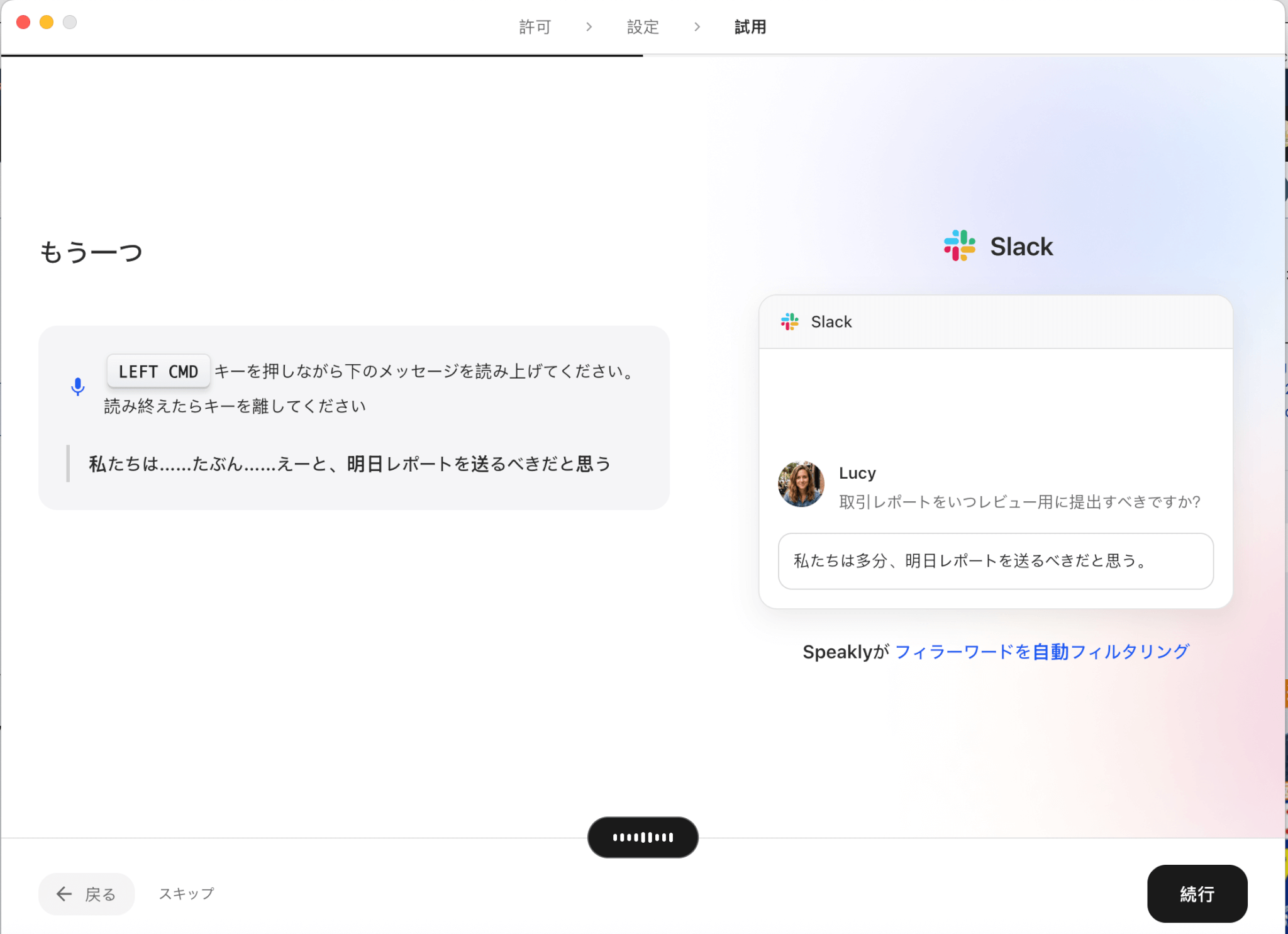This screenshot has width=1288, height=934.
Task: Open the フィラーワードを自動フィルタリング link
Action: point(1041,652)
